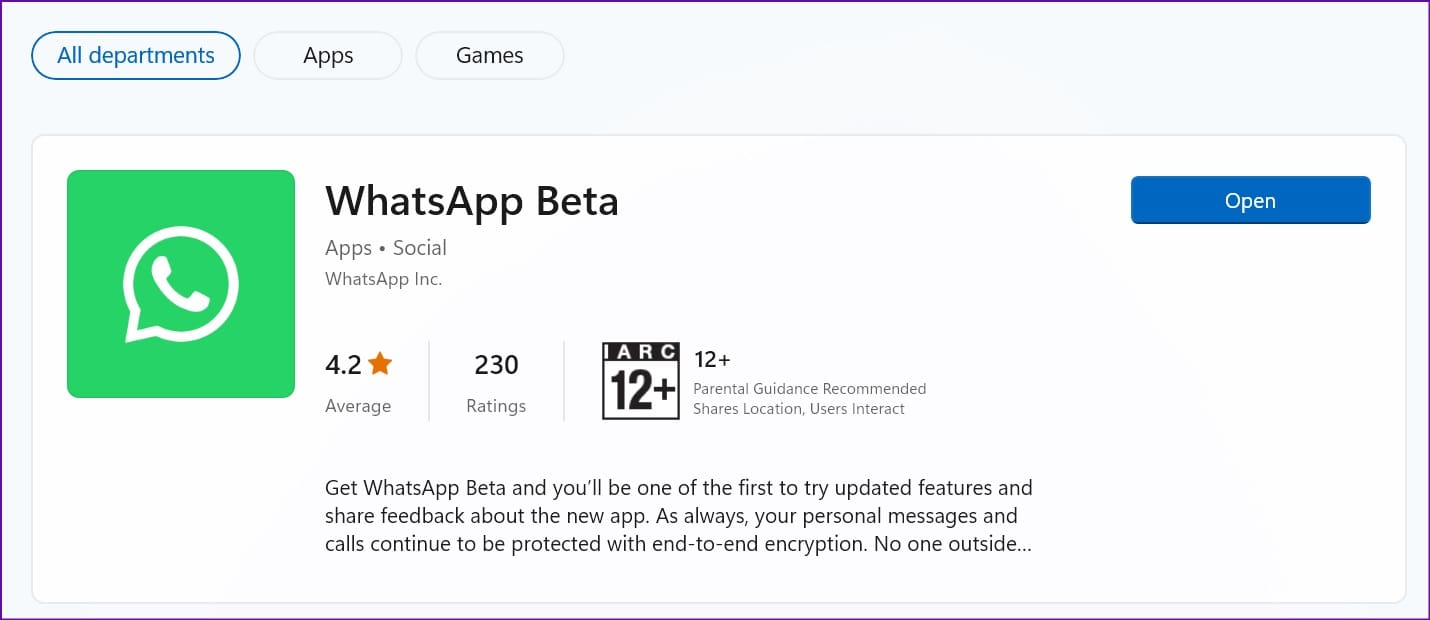The image size is (1430, 620).
Task: Click the green WhatsApp logo icon
Action: 181,284
